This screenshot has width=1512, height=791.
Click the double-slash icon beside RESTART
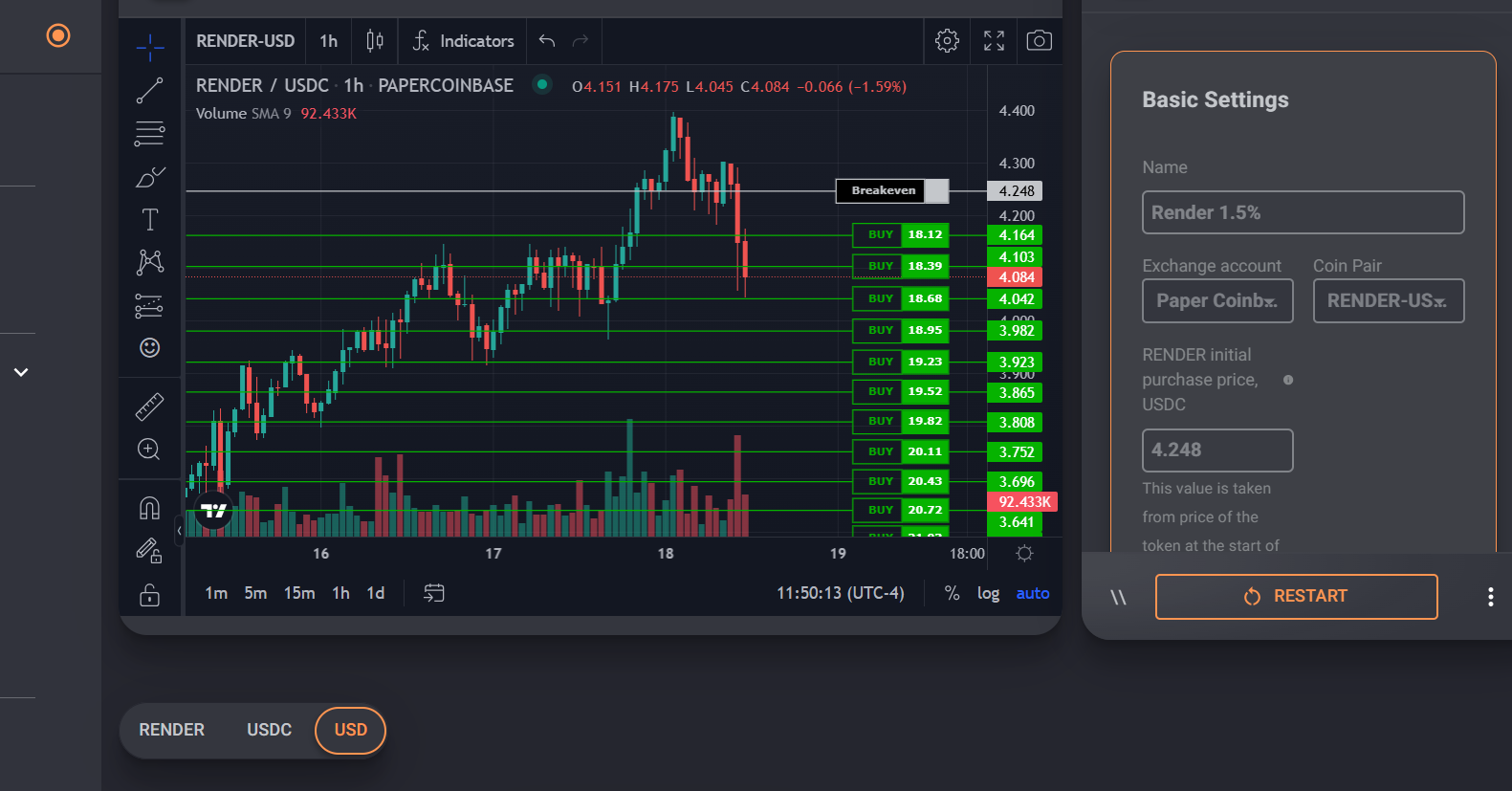(1118, 597)
